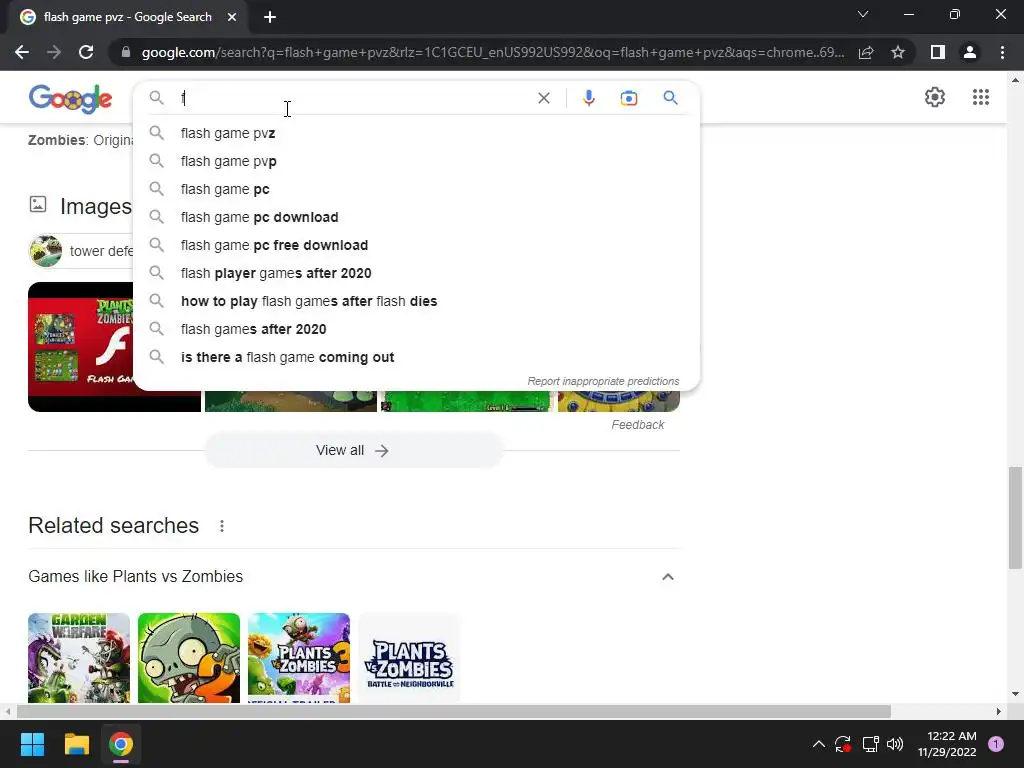Screen dimensions: 1024x768
Task: Start a voice search with the microphone
Action: point(588,98)
